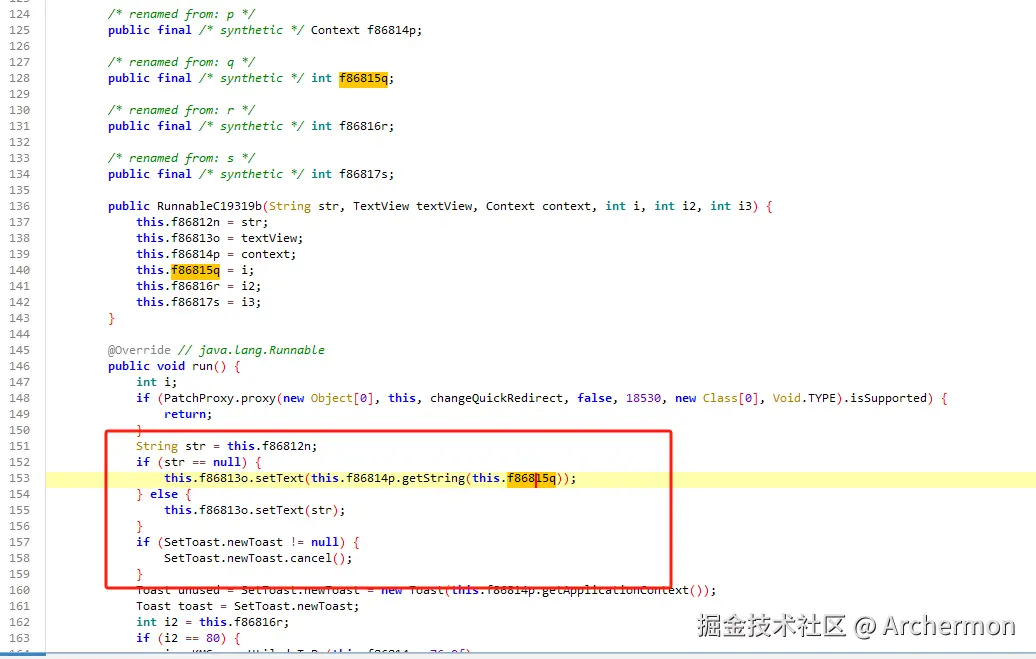
Task: Click line number 136 in the gutter
Action: pos(19,206)
